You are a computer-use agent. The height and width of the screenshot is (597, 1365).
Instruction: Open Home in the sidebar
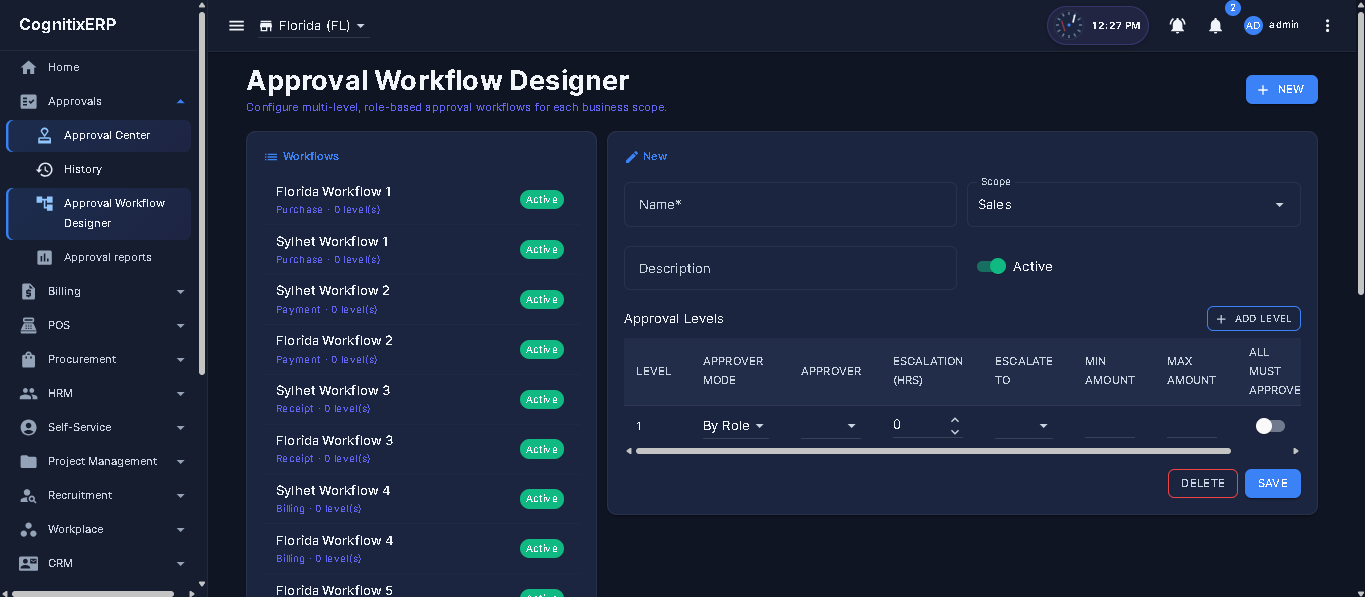point(98,67)
